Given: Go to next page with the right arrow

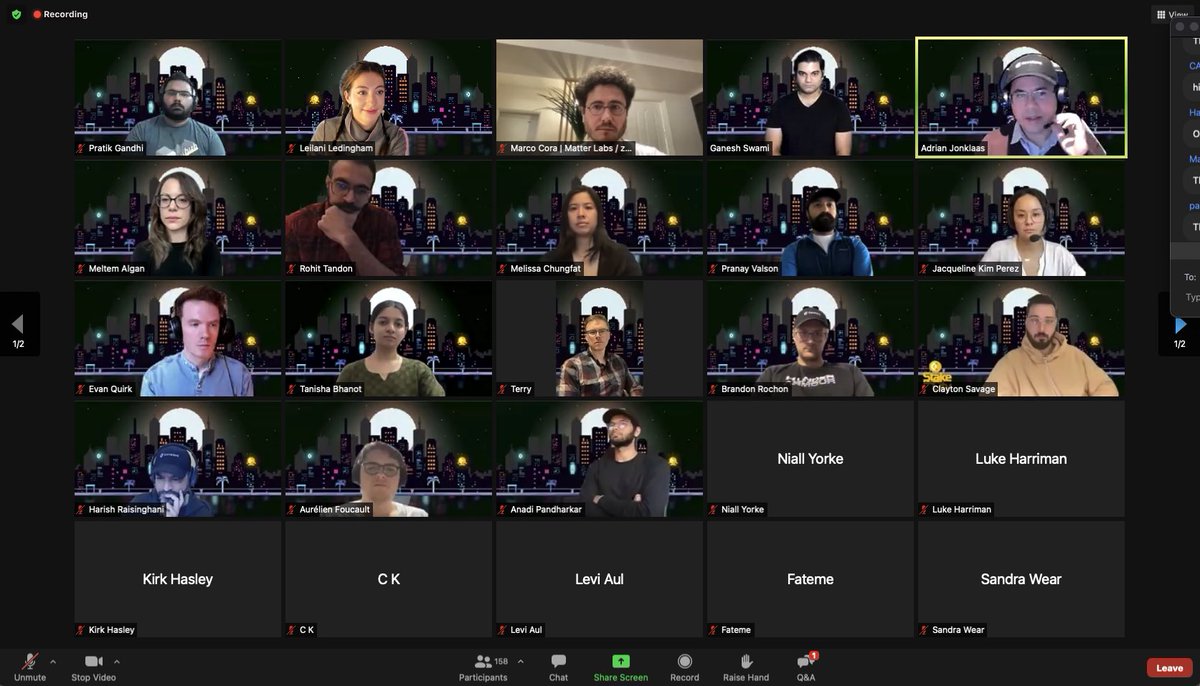Looking at the screenshot, I should click(1180, 324).
